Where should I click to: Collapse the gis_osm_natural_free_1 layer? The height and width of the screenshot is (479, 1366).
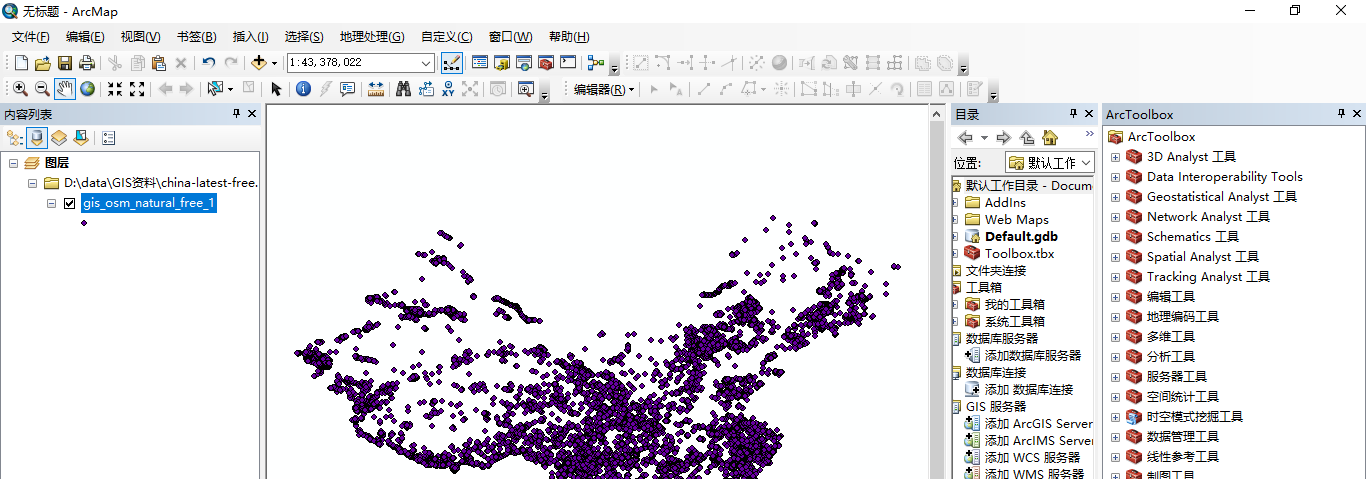coord(52,203)
